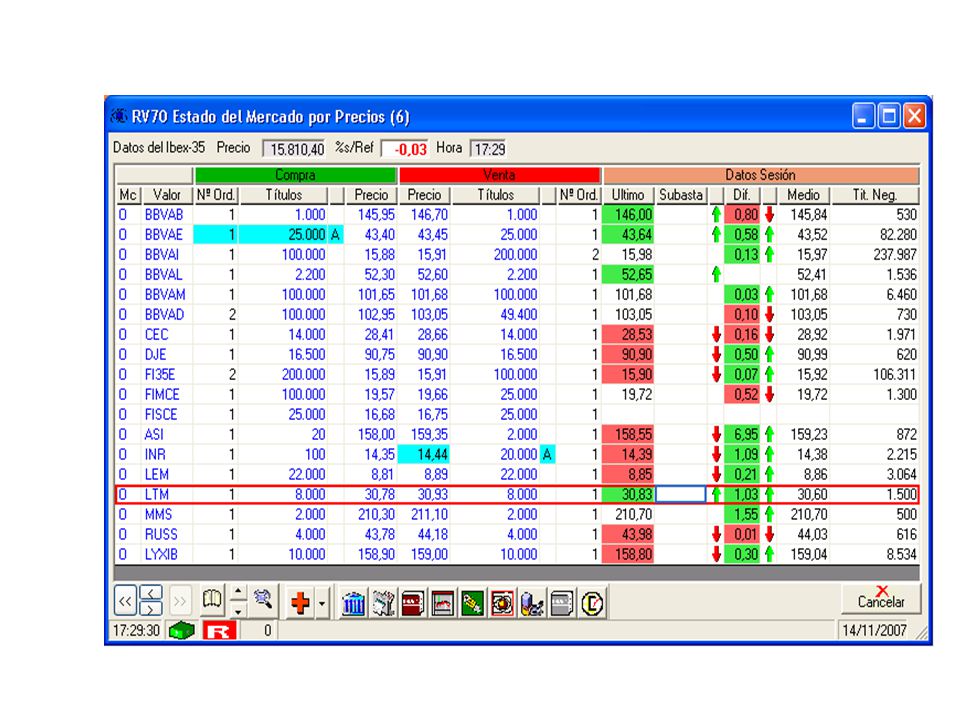Click the torn paper sheets icon

383,604
